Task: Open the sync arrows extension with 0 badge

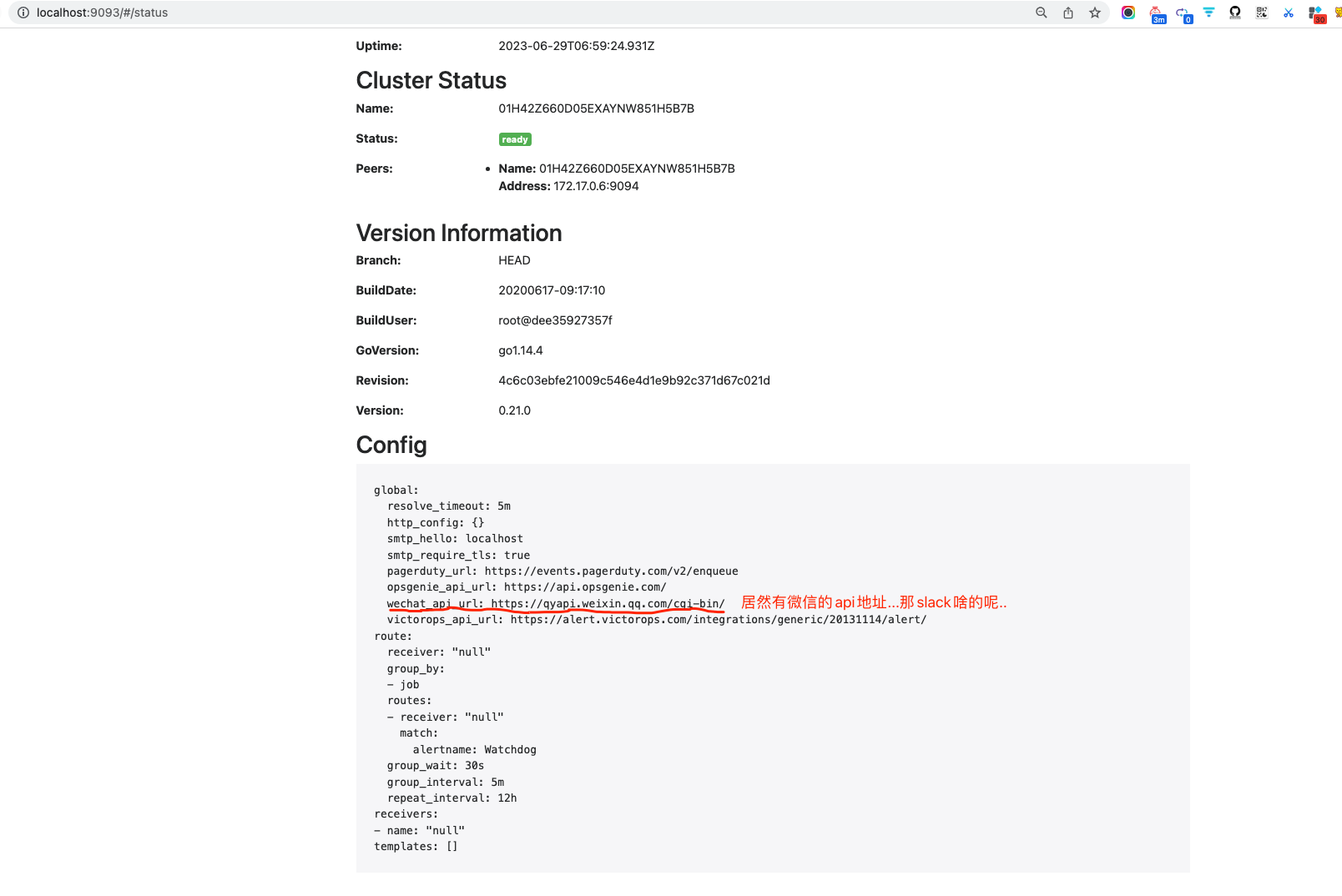Action: tap(1183, 13)
